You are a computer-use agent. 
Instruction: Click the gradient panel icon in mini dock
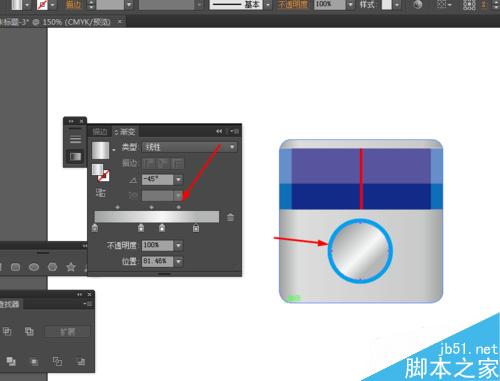tap(75, 157)
